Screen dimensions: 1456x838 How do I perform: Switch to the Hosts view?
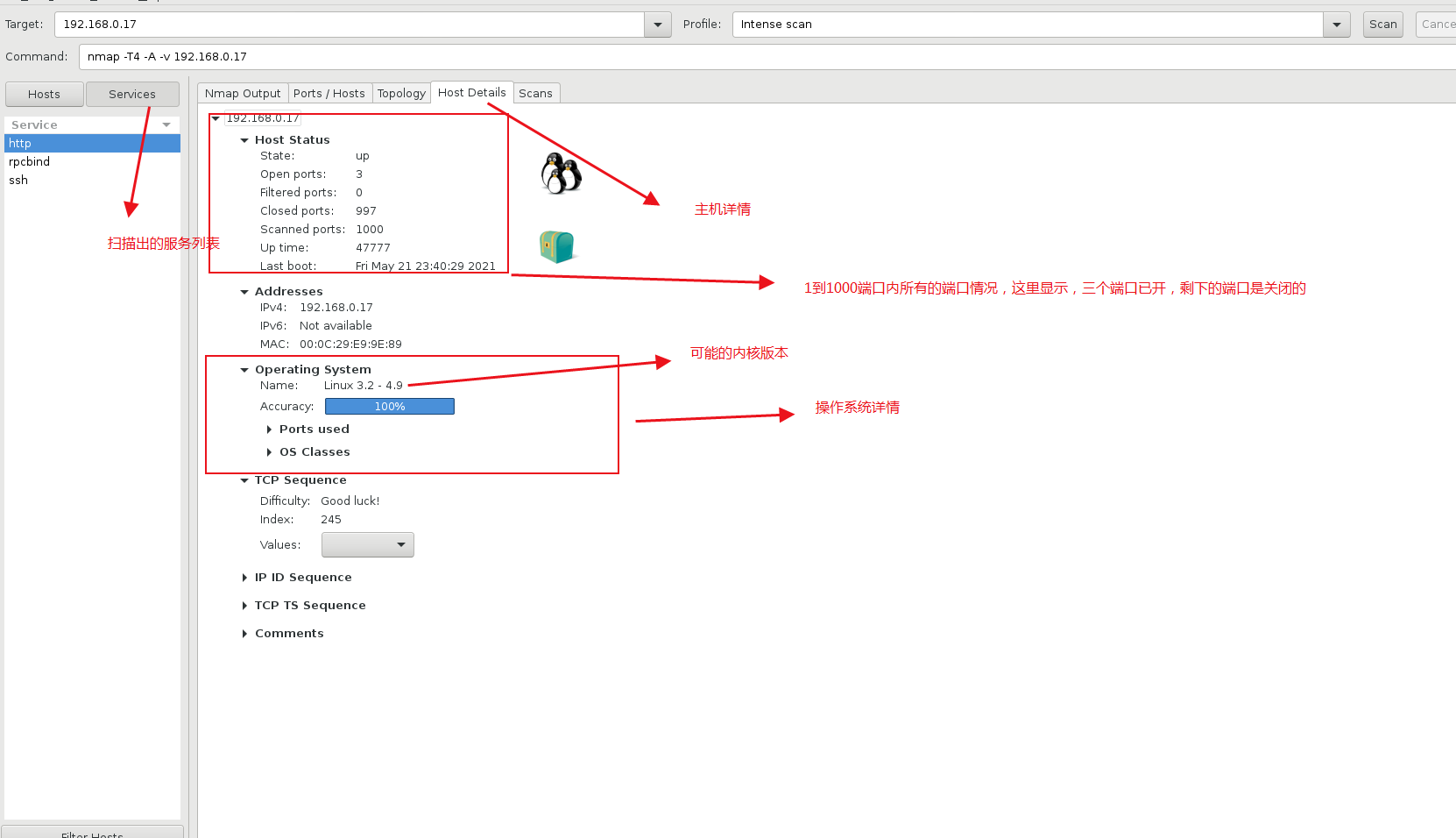pos(44,94)
